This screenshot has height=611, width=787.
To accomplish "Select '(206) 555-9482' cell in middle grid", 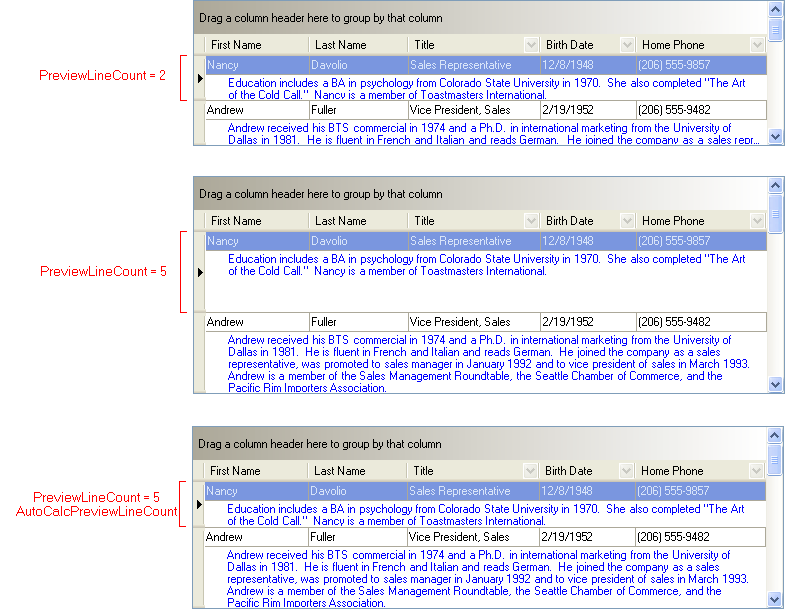I will (x=701, y=322).
